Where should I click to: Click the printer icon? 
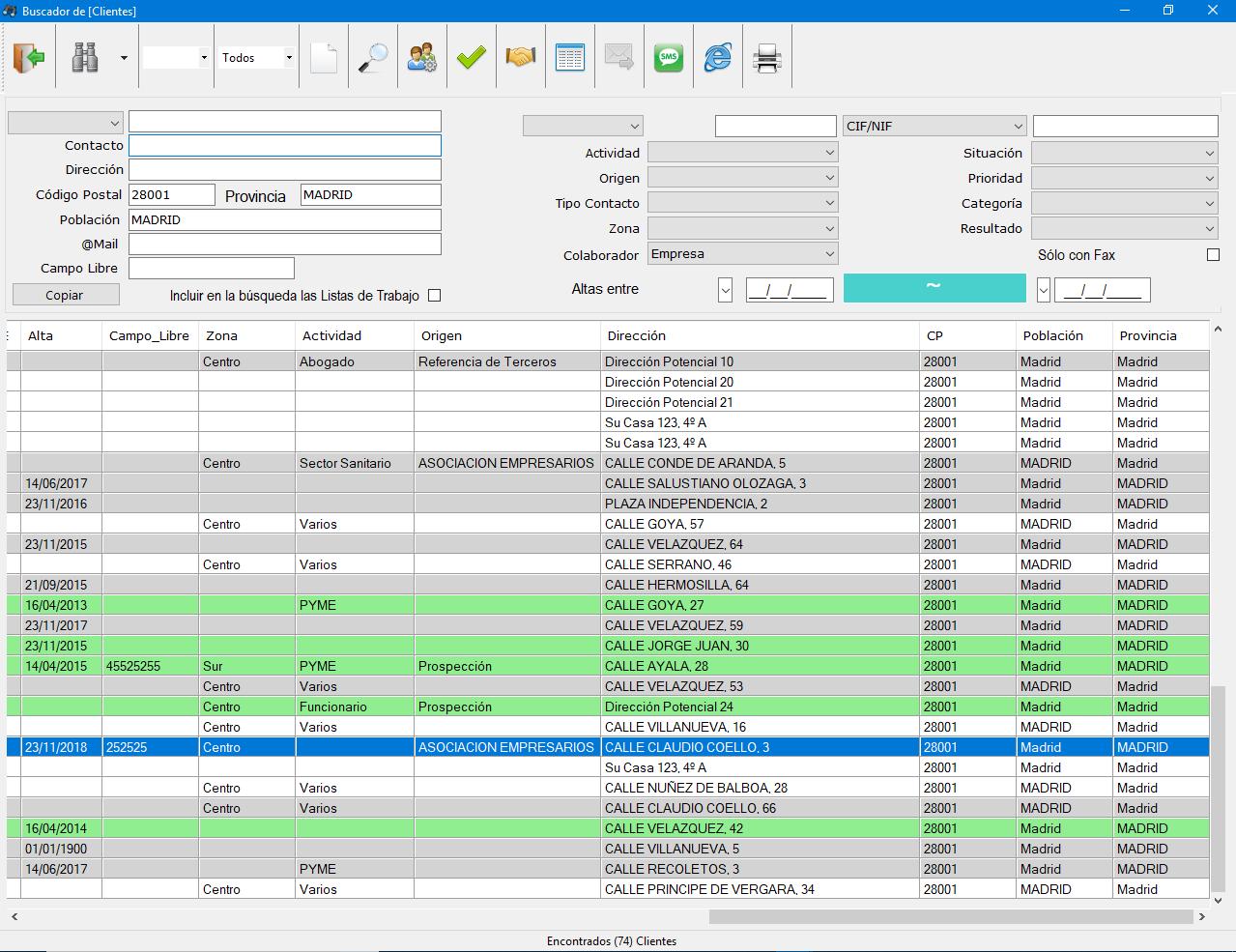coord(767,58)
